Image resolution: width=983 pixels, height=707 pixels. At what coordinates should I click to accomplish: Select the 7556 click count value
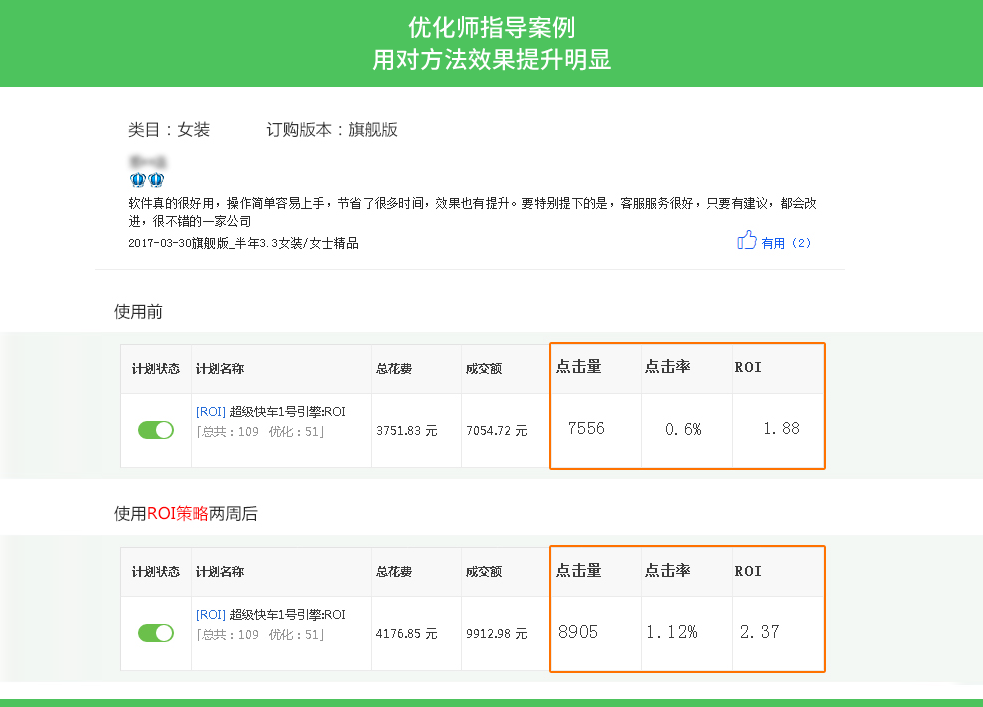[x=585, y=429]
